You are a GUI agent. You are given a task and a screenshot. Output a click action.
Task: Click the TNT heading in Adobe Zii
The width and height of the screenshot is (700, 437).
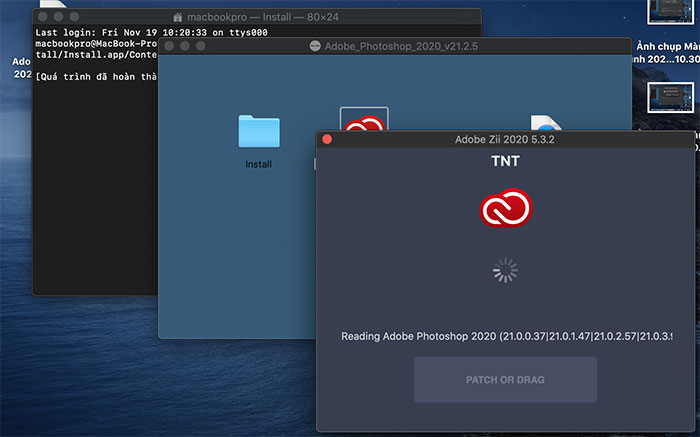(507, 160)
